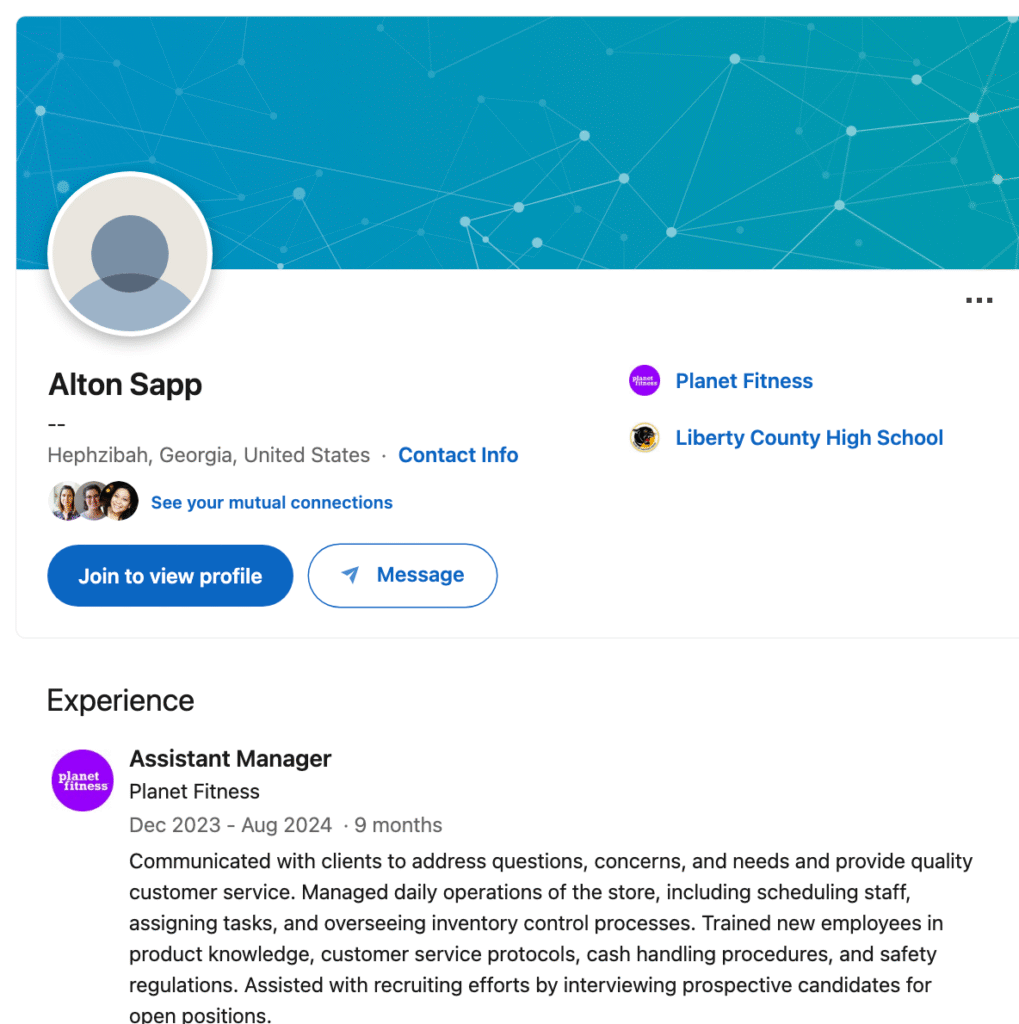
Task: Visit the Liberty County High School link
Action: pos(809,438)
